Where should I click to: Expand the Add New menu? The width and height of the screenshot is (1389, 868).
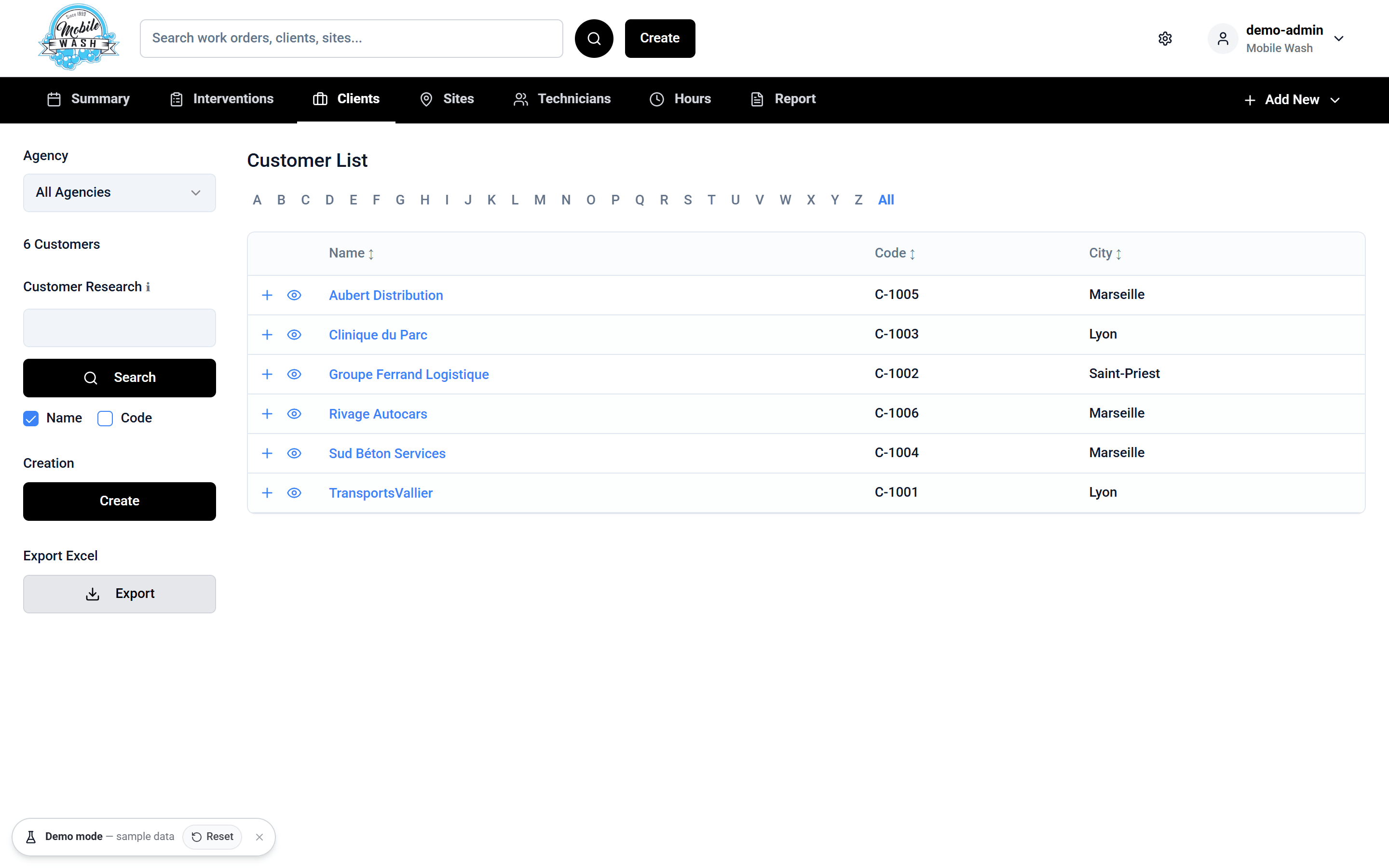(1292, 100)
